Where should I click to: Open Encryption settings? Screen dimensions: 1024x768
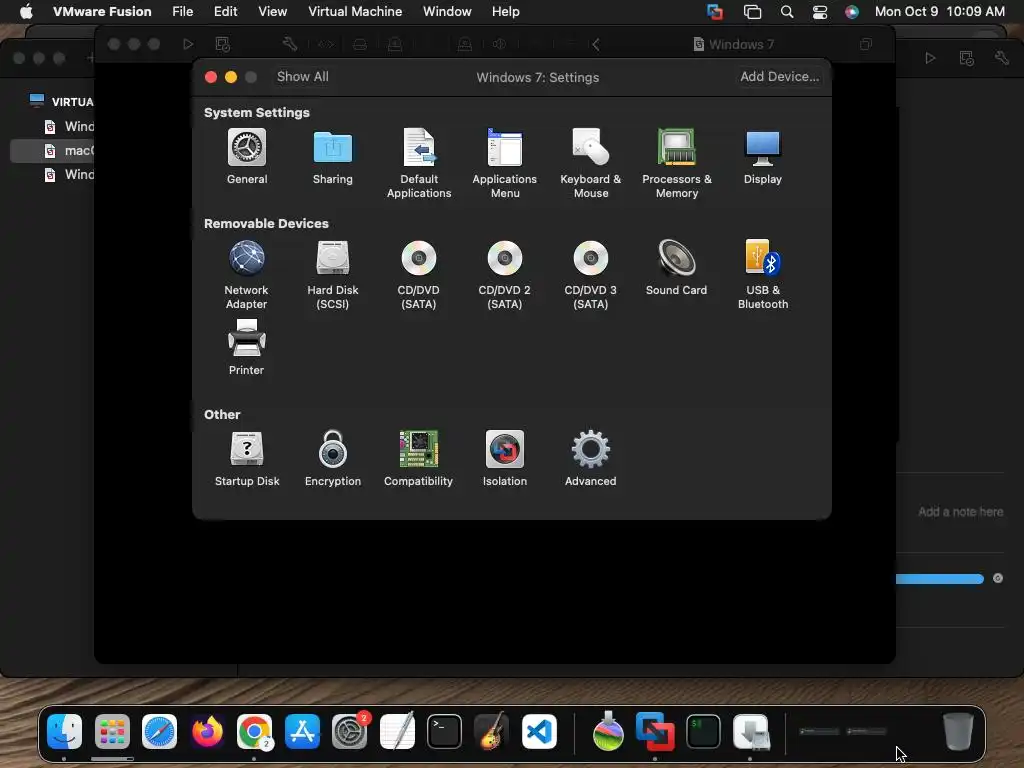click(x=332, y=458)
